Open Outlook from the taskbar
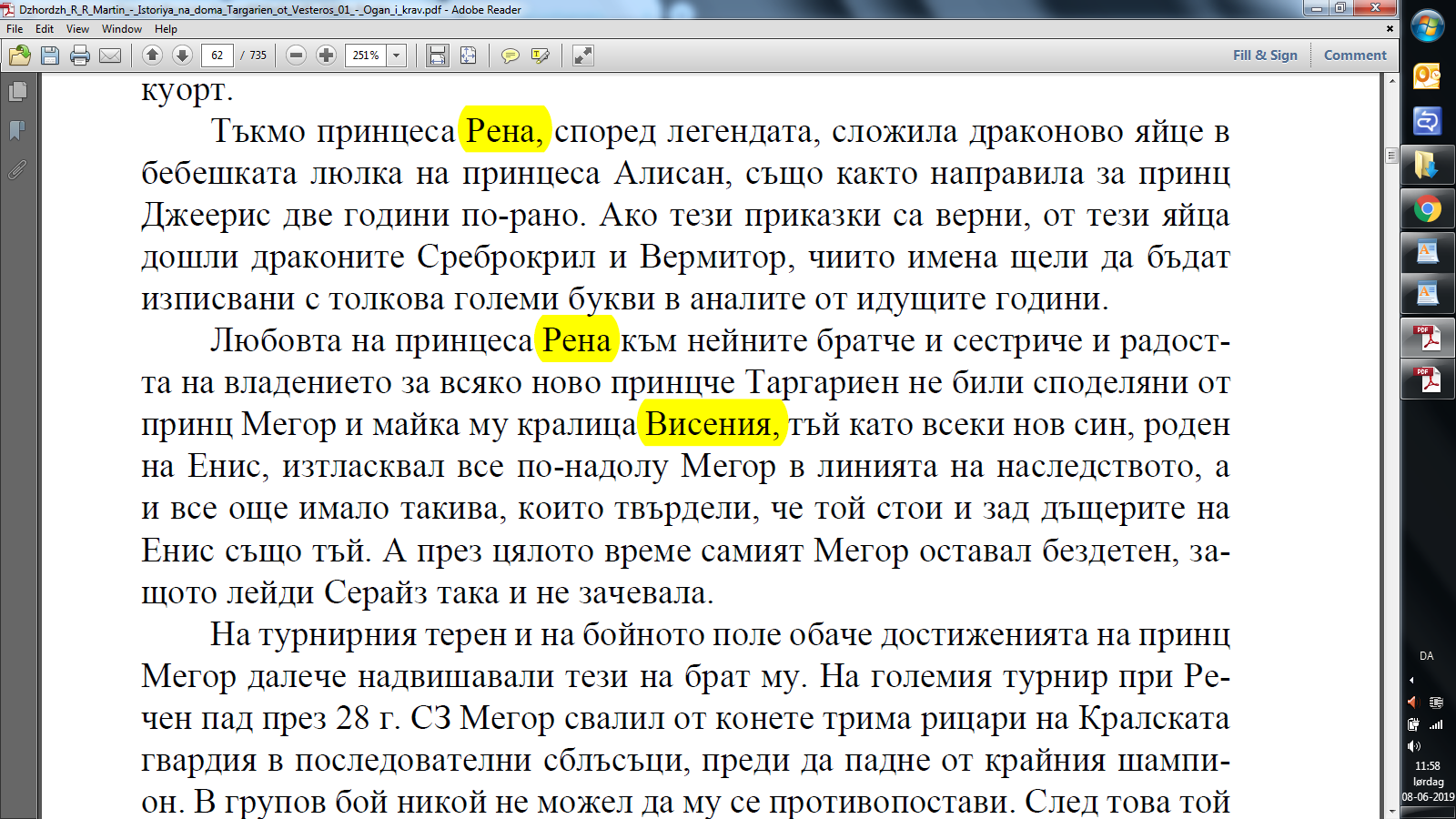 click(x=1427, y=76)
